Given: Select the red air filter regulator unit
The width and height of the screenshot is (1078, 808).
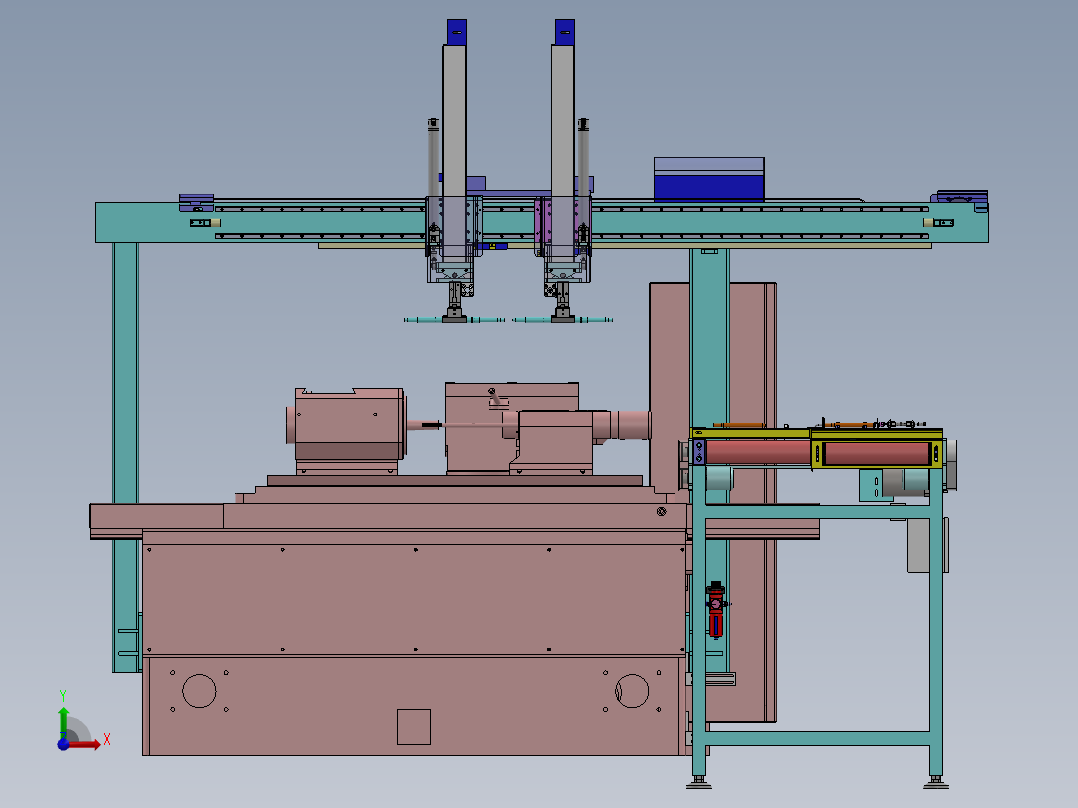Looking at the screenshot, I should click(716, 610).
